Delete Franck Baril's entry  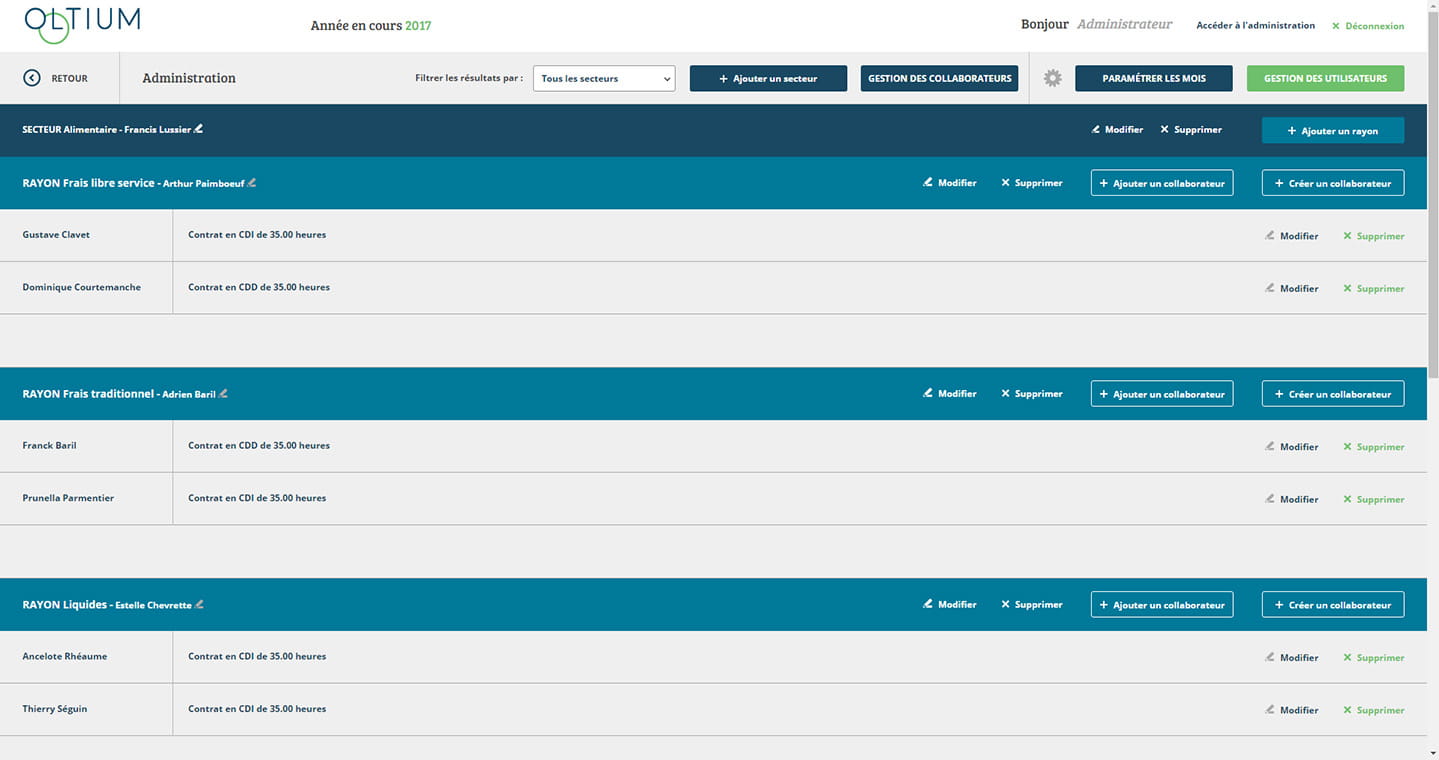click(1374, 447)
